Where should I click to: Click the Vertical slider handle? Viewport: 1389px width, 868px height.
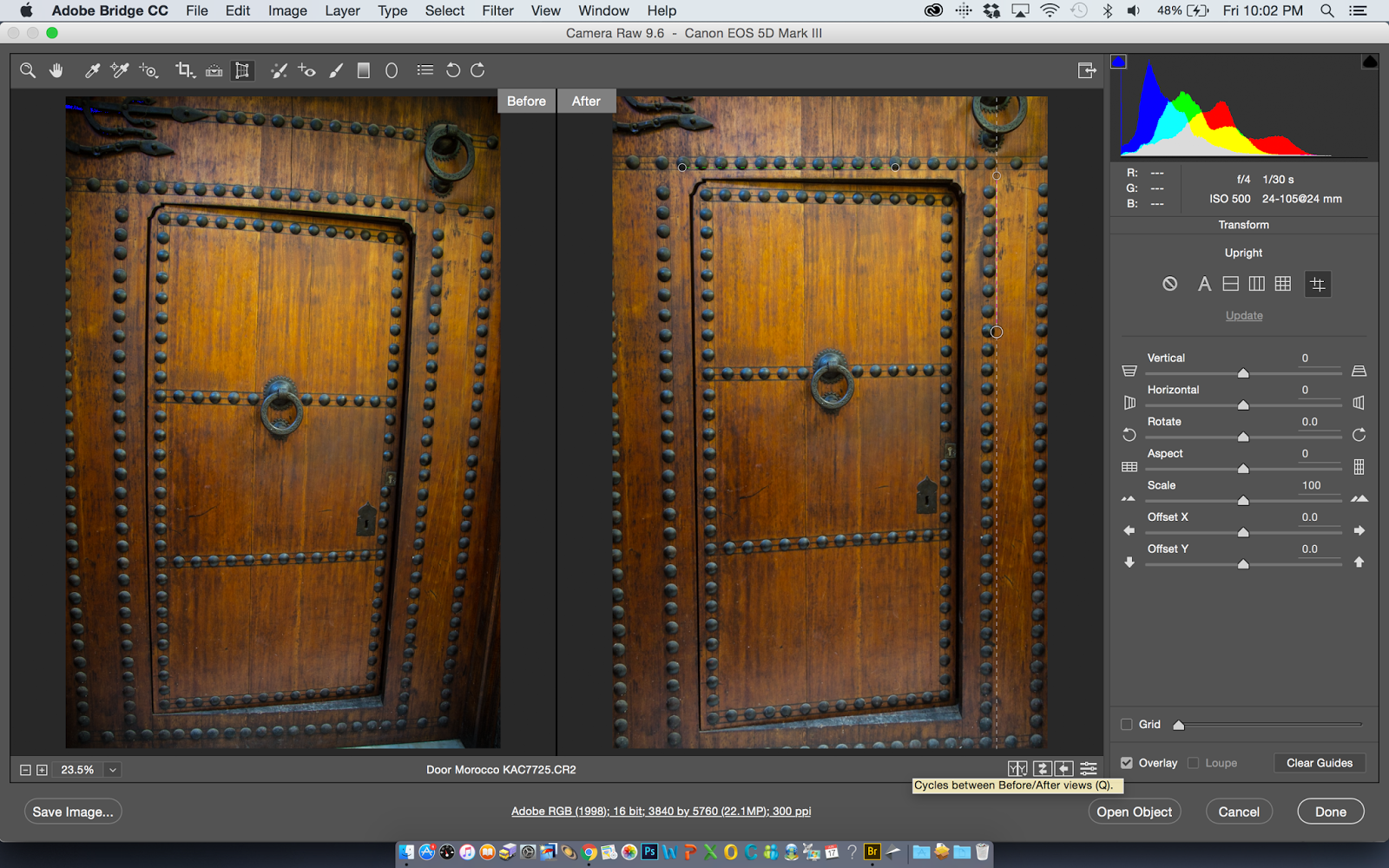[1243, 373]
